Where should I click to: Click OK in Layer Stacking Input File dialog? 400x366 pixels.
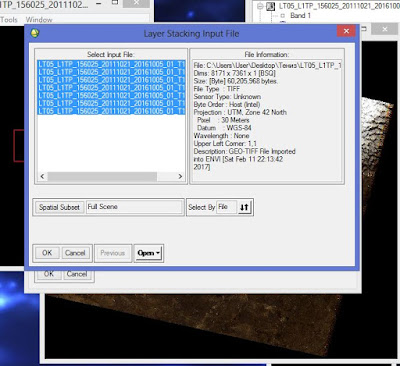pyautogui.click(x=47, y=253)
